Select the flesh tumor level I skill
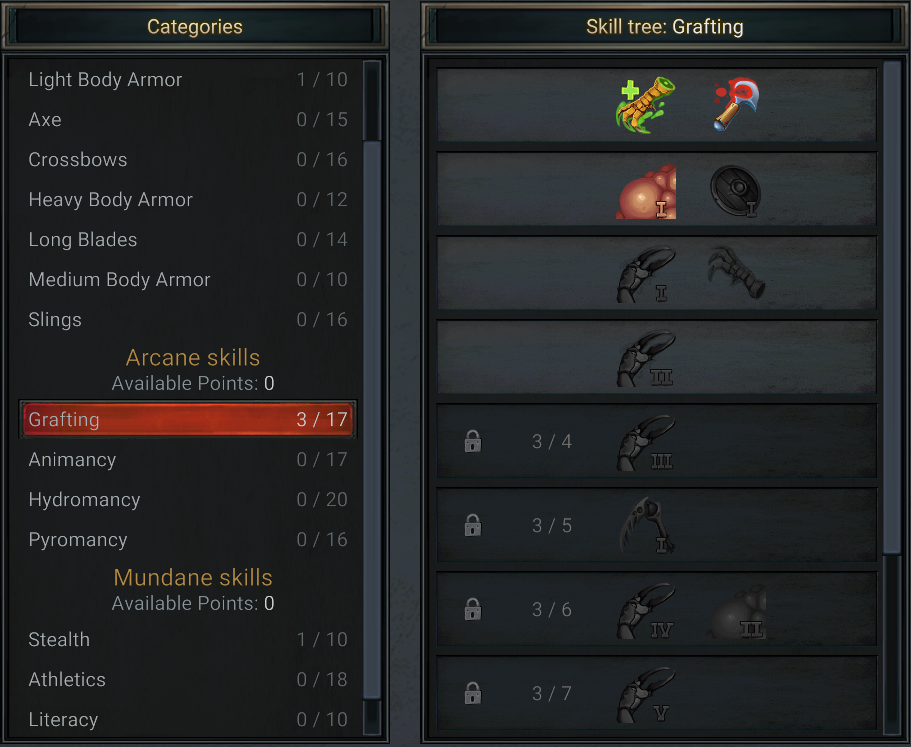This screenshot has width=911, height=747. pos(645,192)
